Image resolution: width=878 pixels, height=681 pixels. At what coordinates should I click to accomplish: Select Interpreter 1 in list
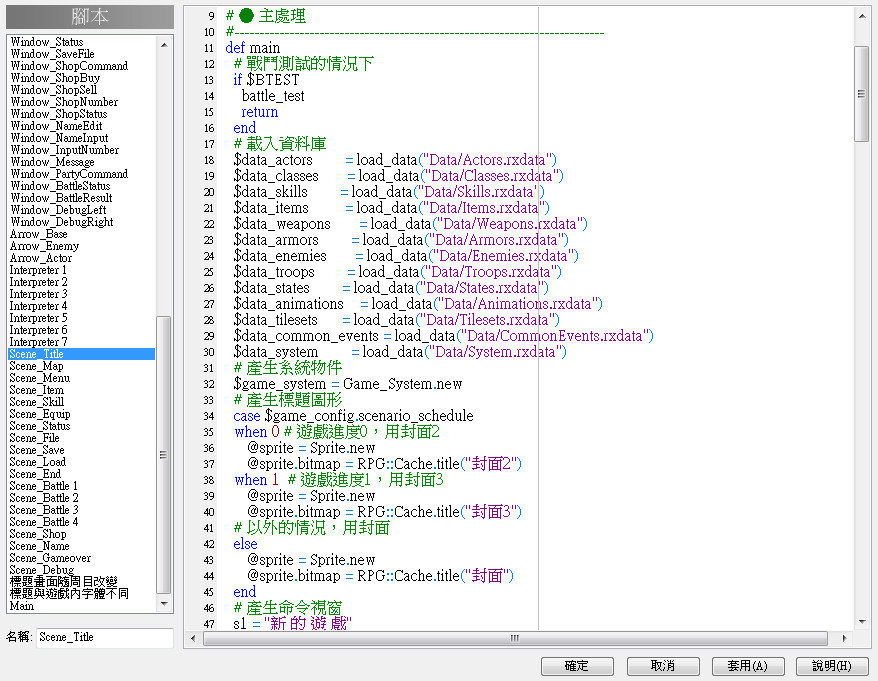pyautogui.click(x=39, y=270)
